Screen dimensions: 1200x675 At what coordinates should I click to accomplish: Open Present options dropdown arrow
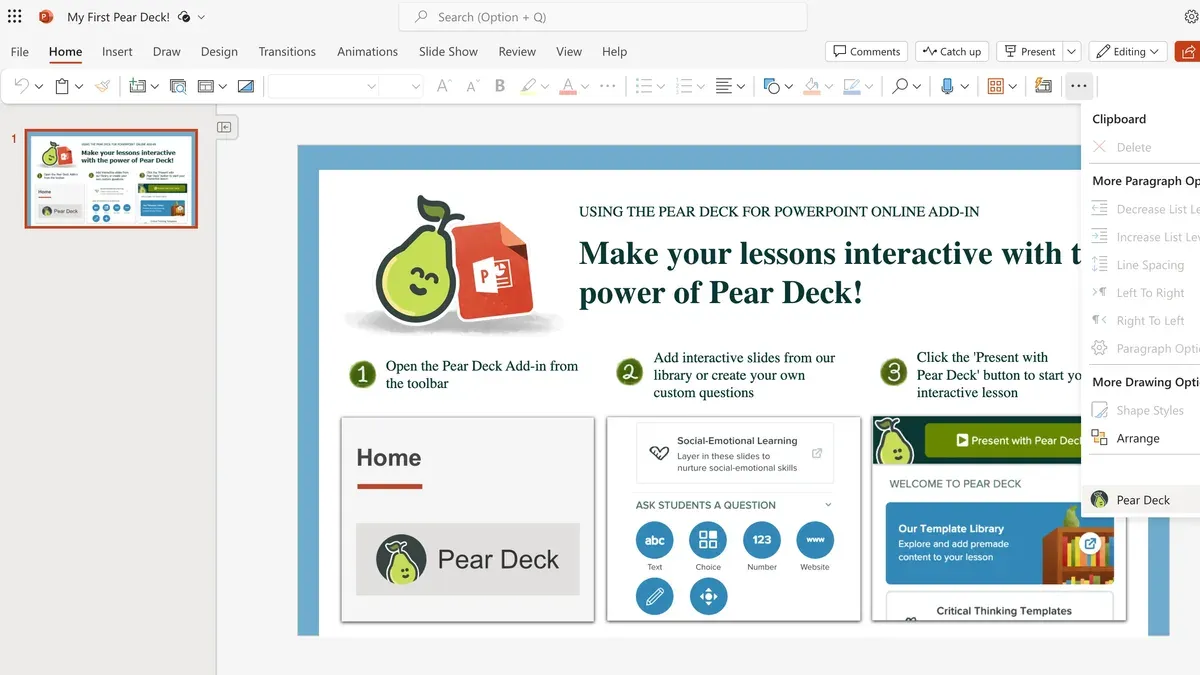tap(1071, 51)
